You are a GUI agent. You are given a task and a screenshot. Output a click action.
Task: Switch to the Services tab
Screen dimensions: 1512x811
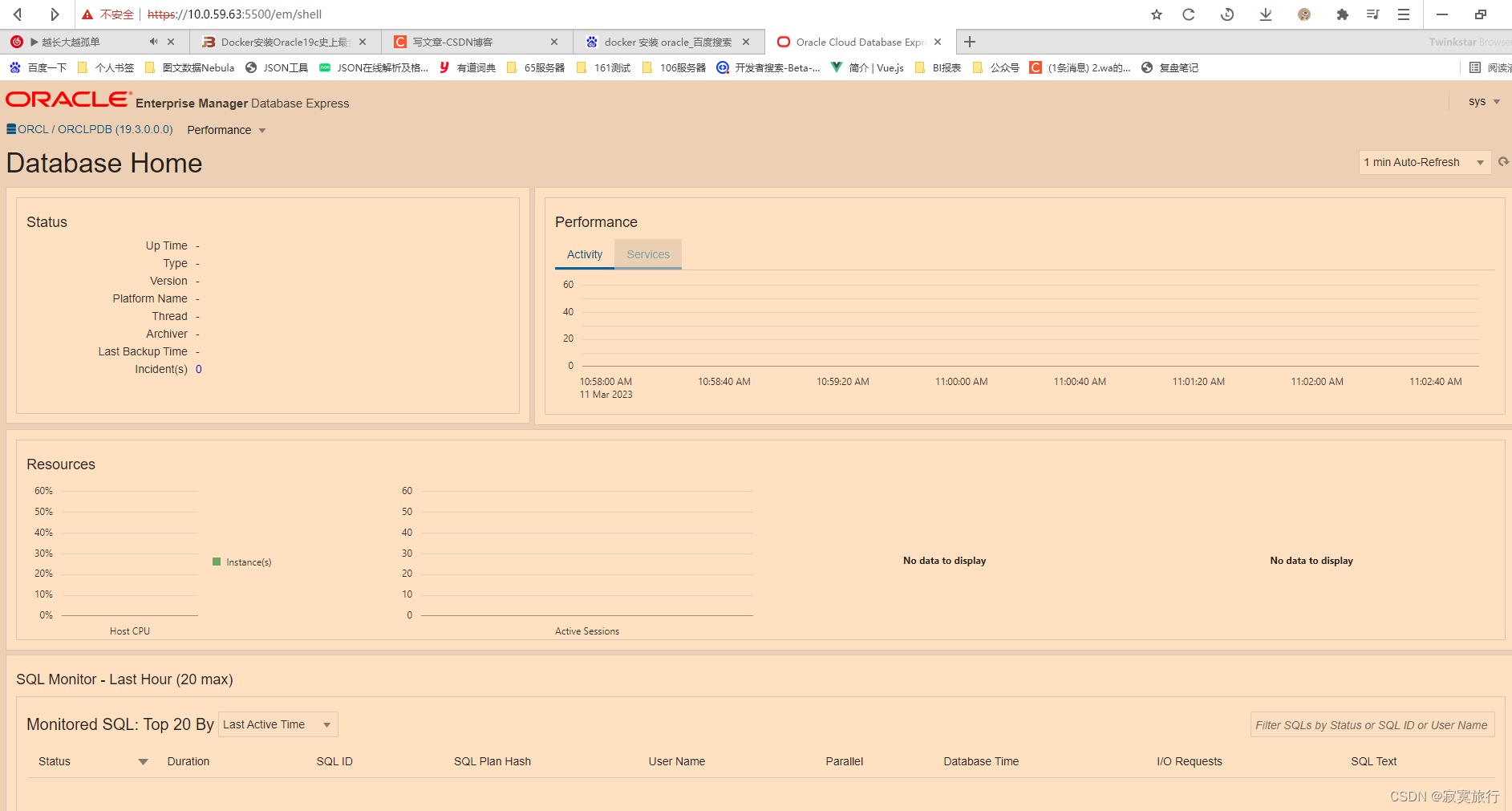click(648, 254)
